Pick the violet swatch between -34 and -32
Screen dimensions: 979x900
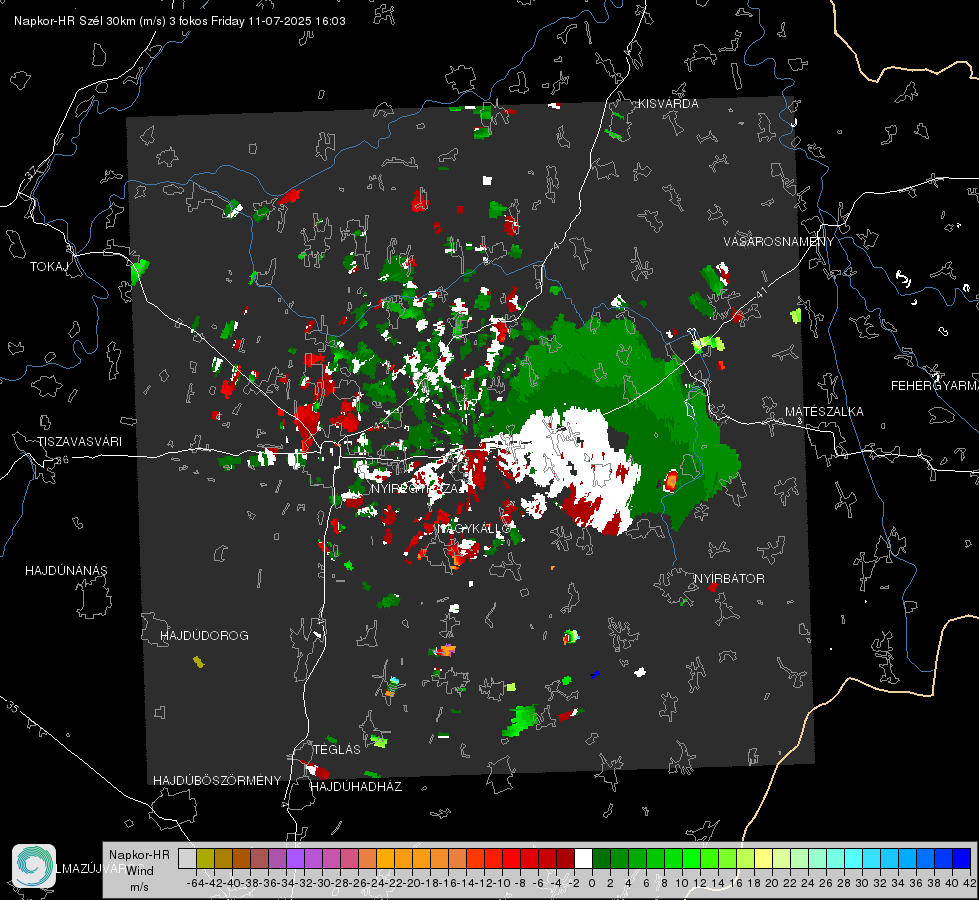coord(295,858)
